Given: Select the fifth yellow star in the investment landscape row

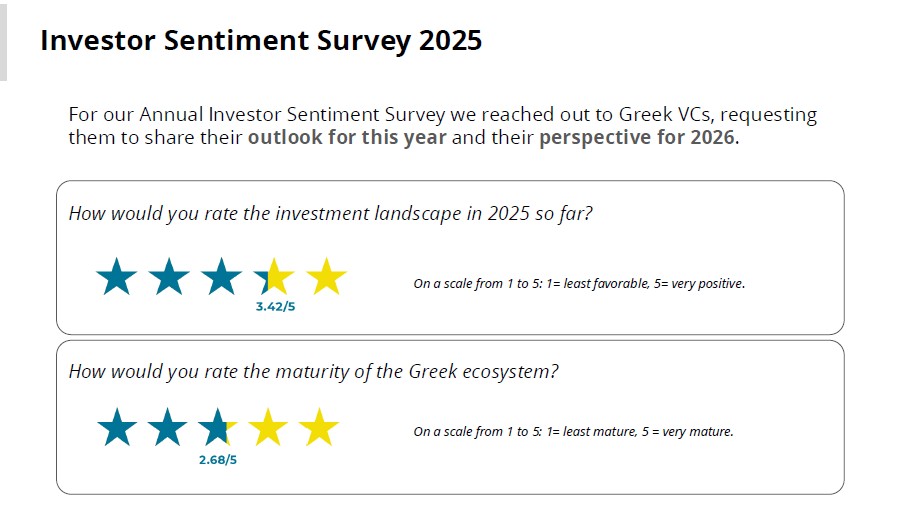Looking at the screenshot, I should click(325, 277).
